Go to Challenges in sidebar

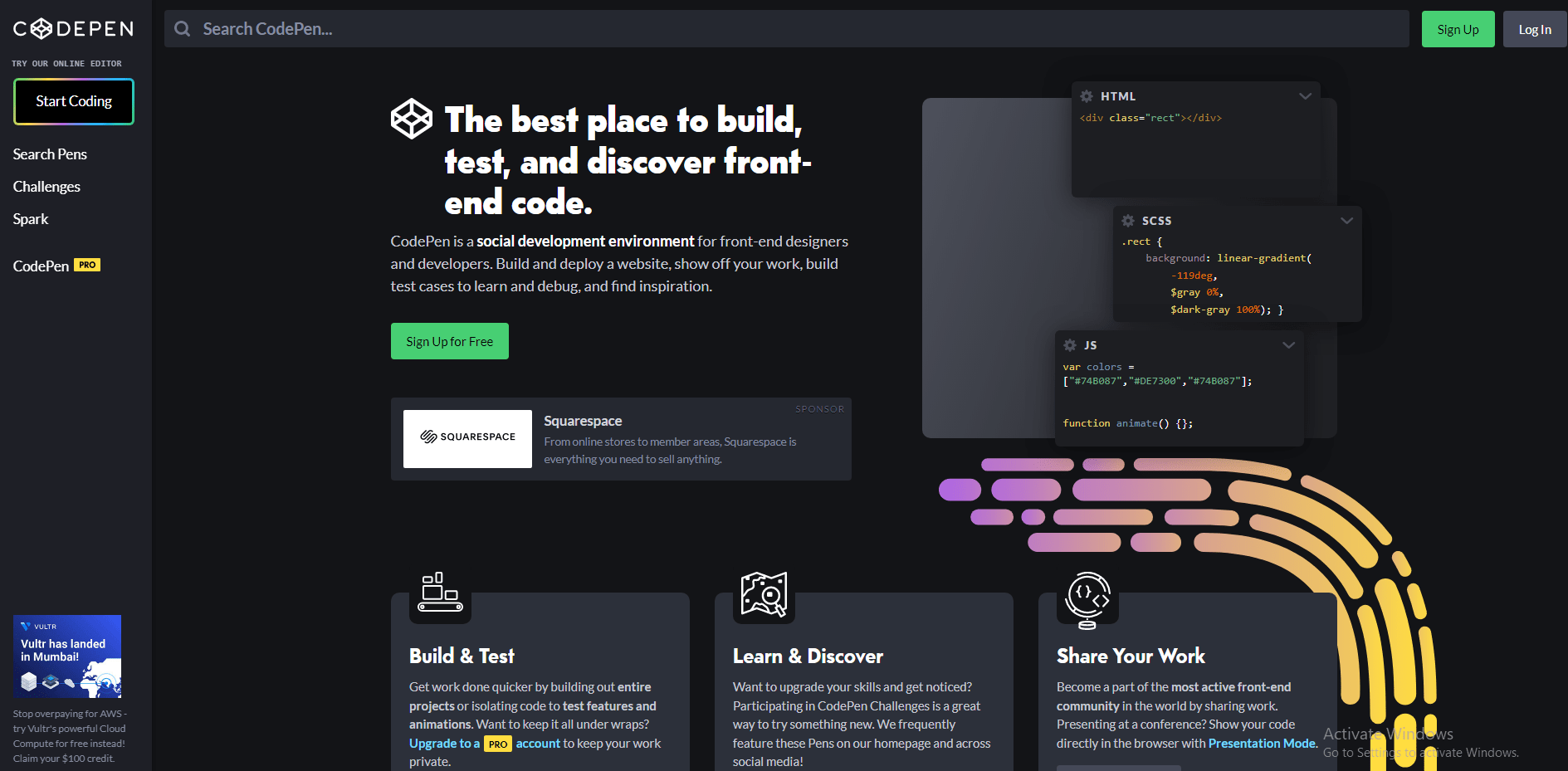[x=46, y=187]
